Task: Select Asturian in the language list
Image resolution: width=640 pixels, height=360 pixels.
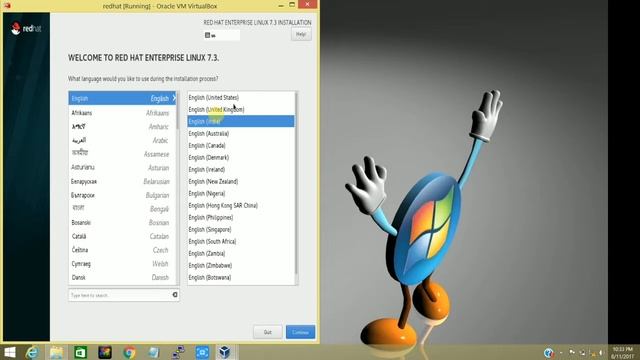Action: coord(122,167)
